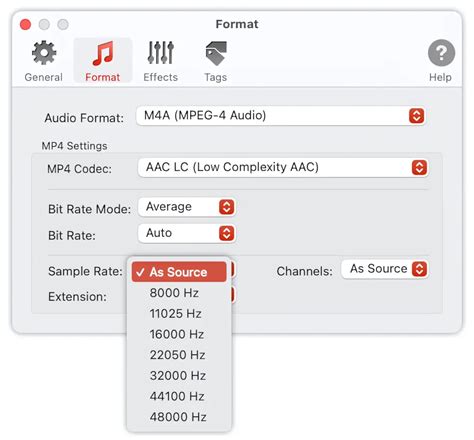Click the Bit Rate Mode label

[89, 209]
